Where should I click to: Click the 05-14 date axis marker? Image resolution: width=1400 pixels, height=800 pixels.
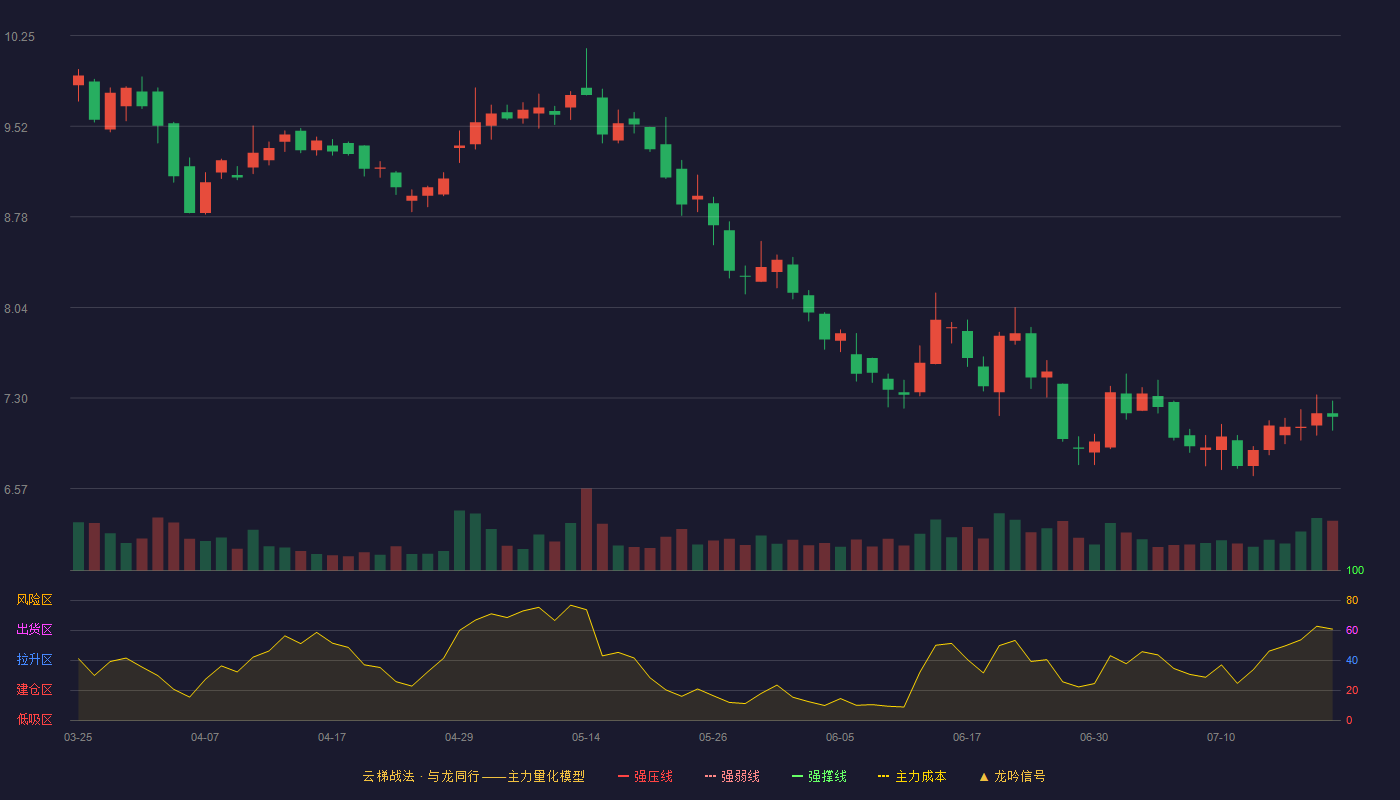[586, 737]
